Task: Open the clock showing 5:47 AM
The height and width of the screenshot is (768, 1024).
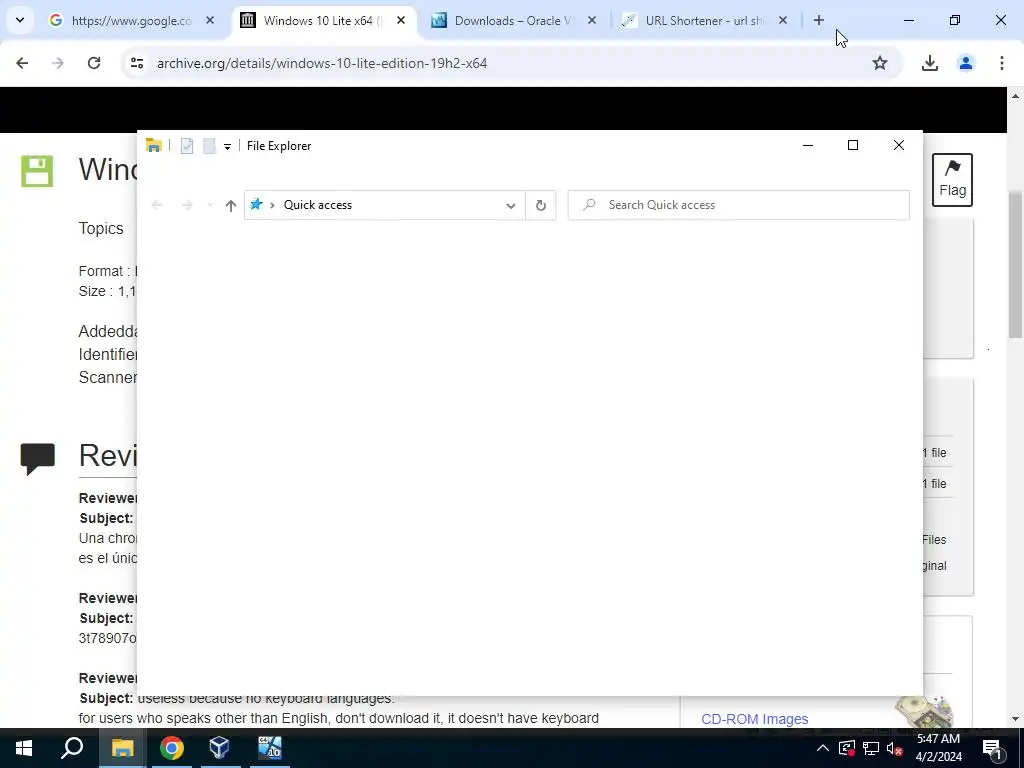Action: coord(938,748)
